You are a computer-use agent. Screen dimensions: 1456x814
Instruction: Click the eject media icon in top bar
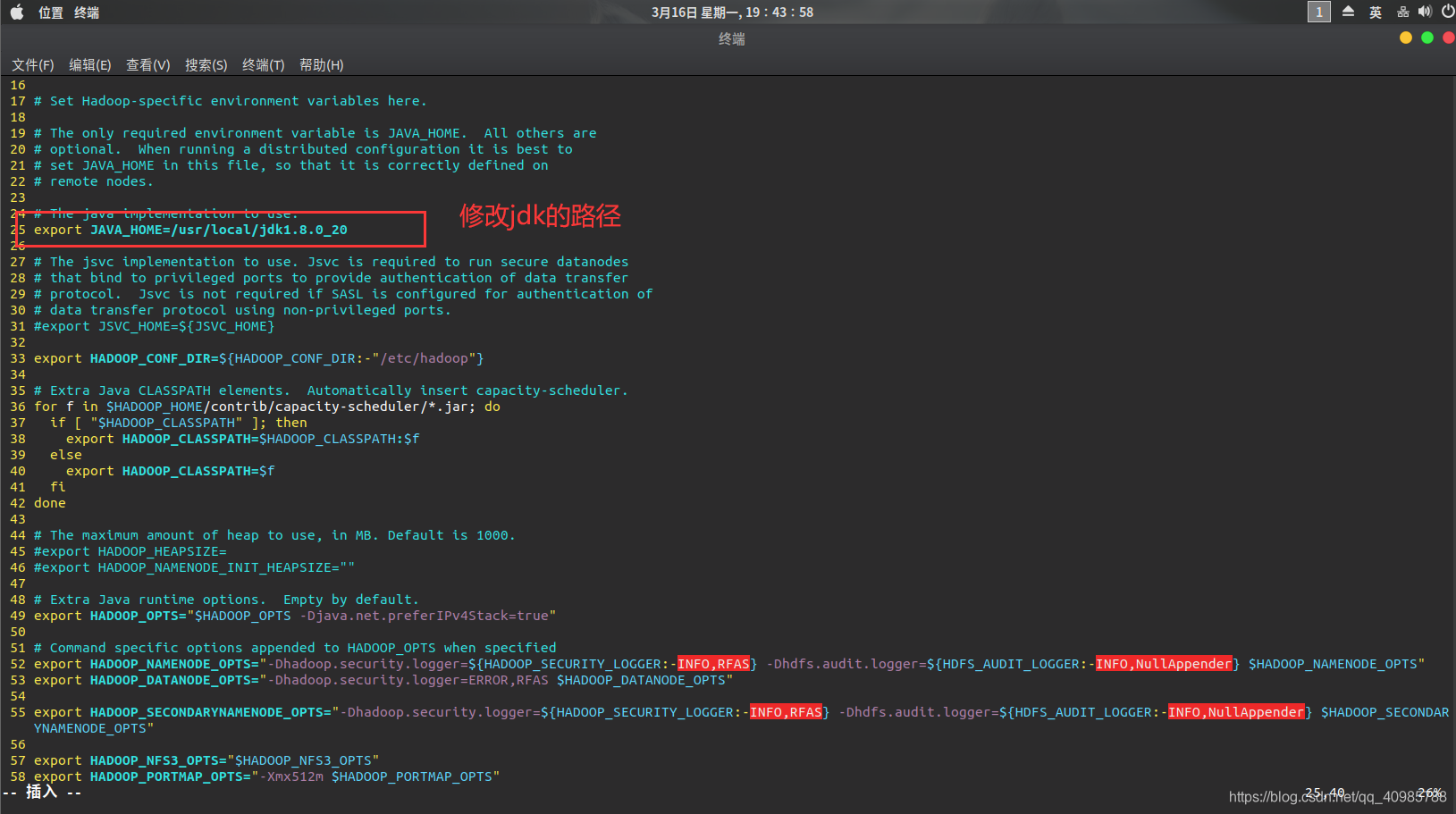pos(1348,12)
